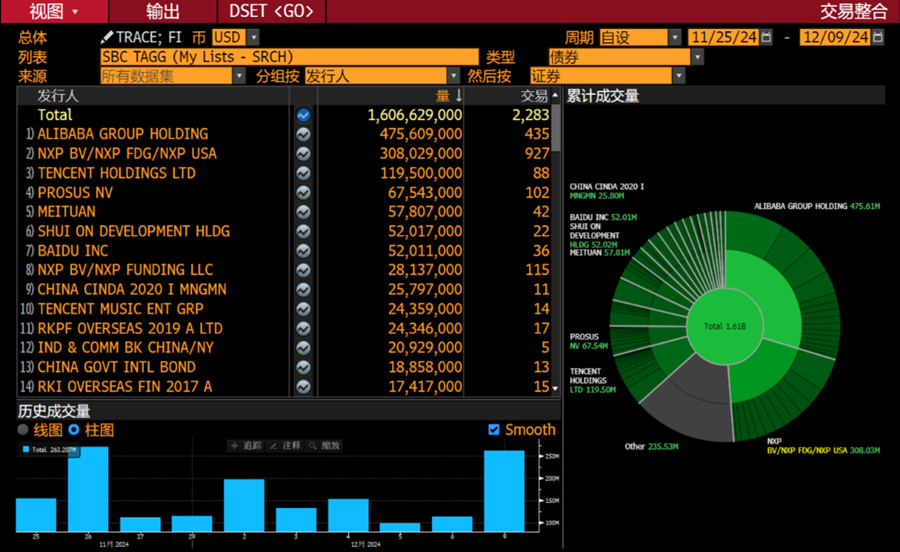The width and height of the screenshot is (900, 552).
Task: Open the start date calendar icon
Action: [766, 37]
